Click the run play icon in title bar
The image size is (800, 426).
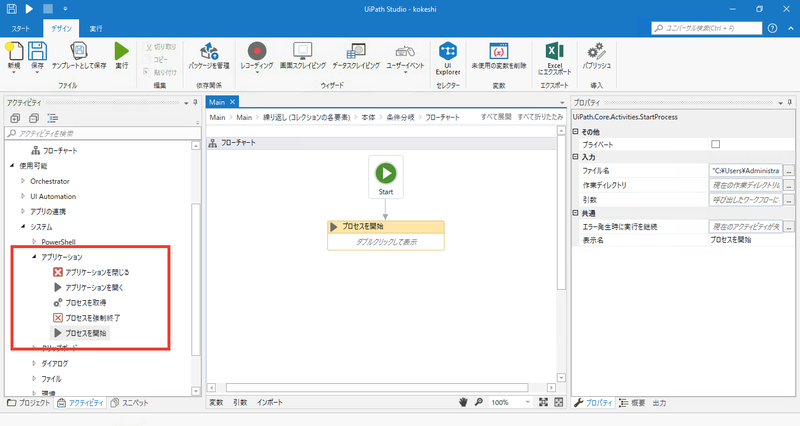[29, 9]
